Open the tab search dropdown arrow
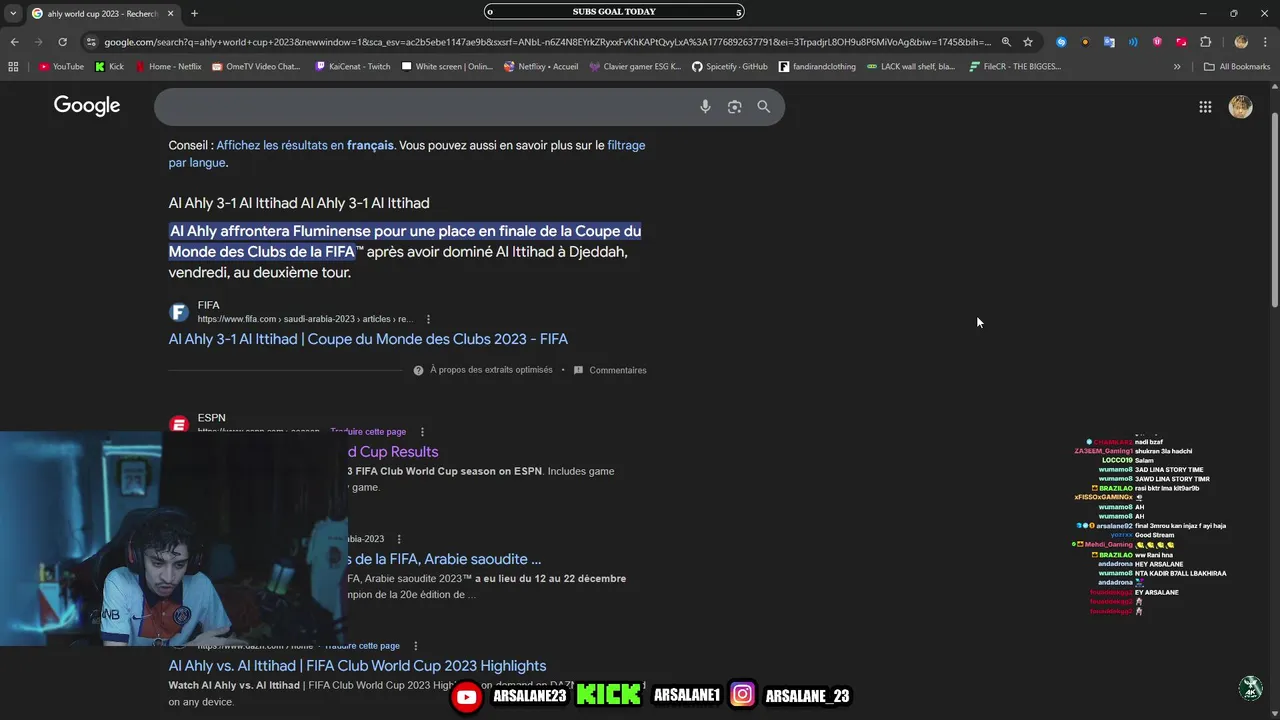Viewport: 1280px width, 720px height. click(x=13, y=13)
